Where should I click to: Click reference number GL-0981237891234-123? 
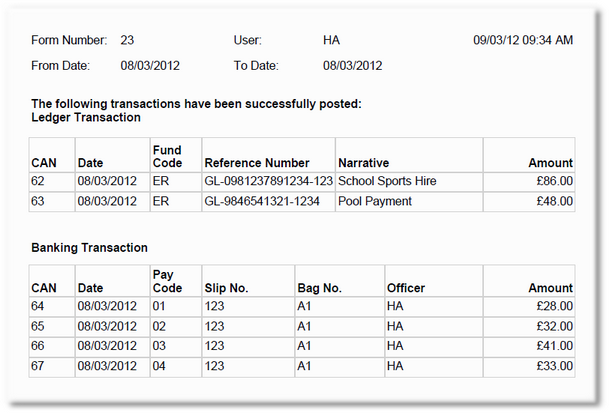click(x=267, y=181)
